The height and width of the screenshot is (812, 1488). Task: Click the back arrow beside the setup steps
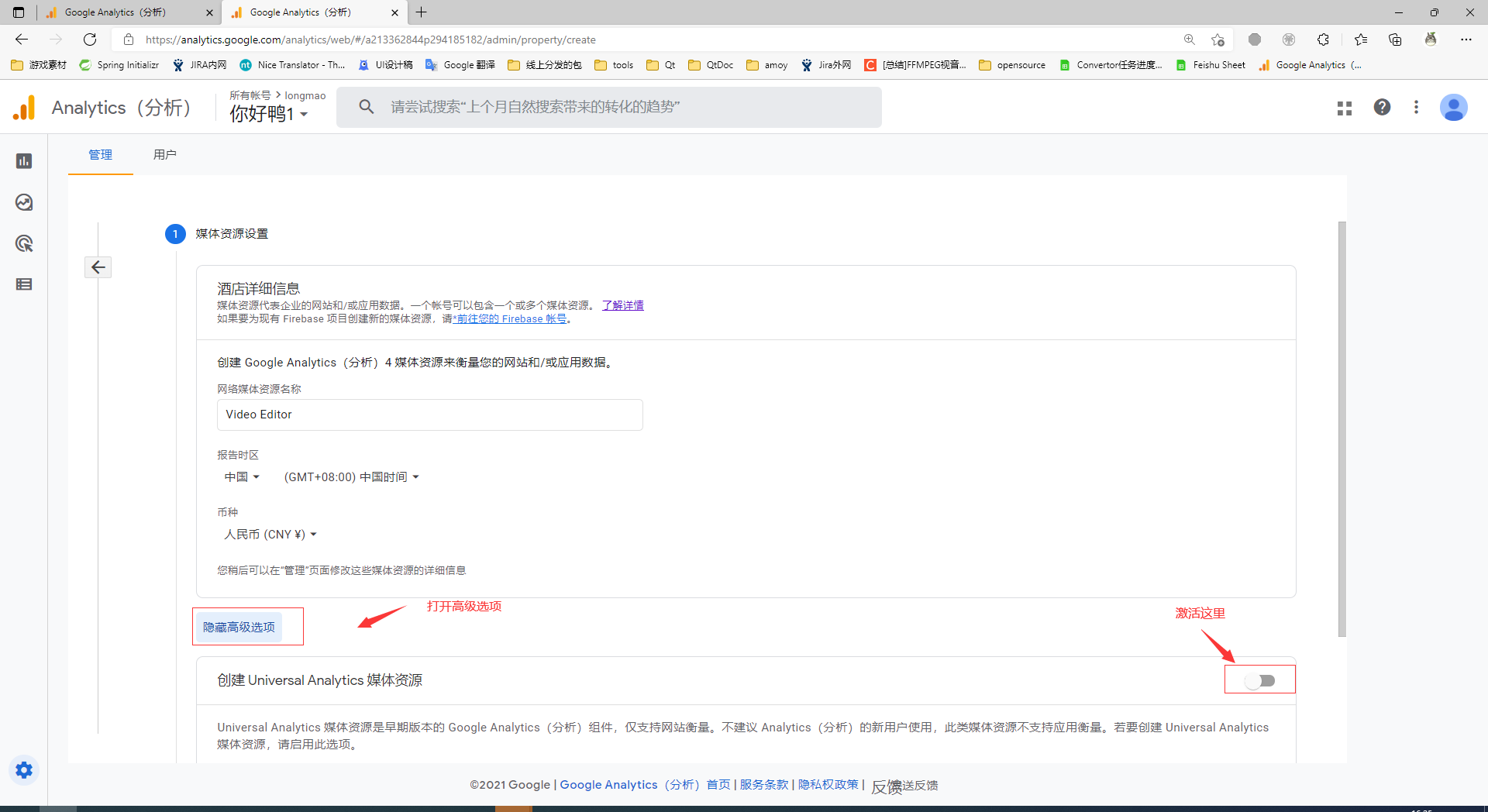click(x=98, y=267)
